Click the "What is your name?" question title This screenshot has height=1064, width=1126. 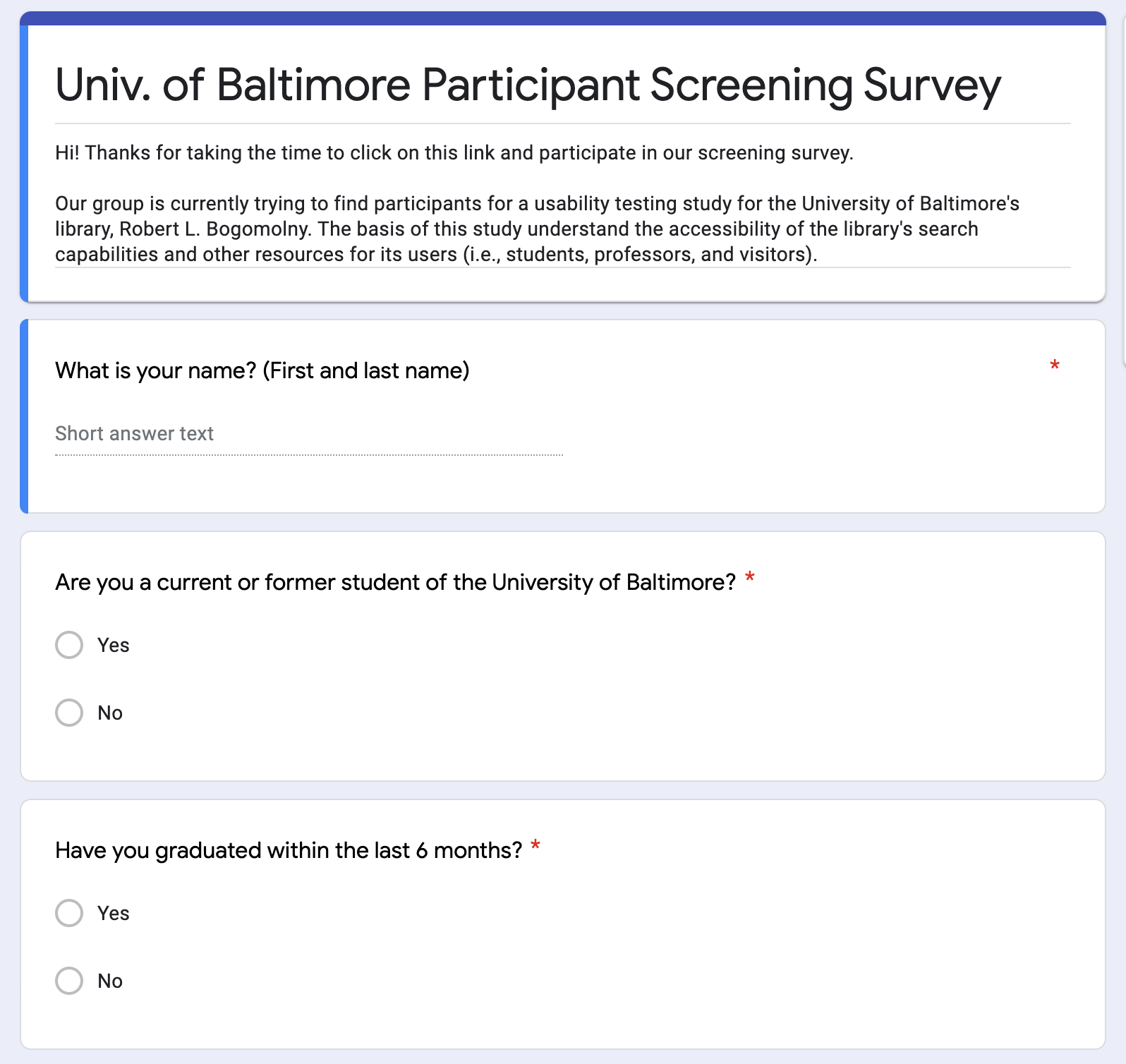[262, 370]
